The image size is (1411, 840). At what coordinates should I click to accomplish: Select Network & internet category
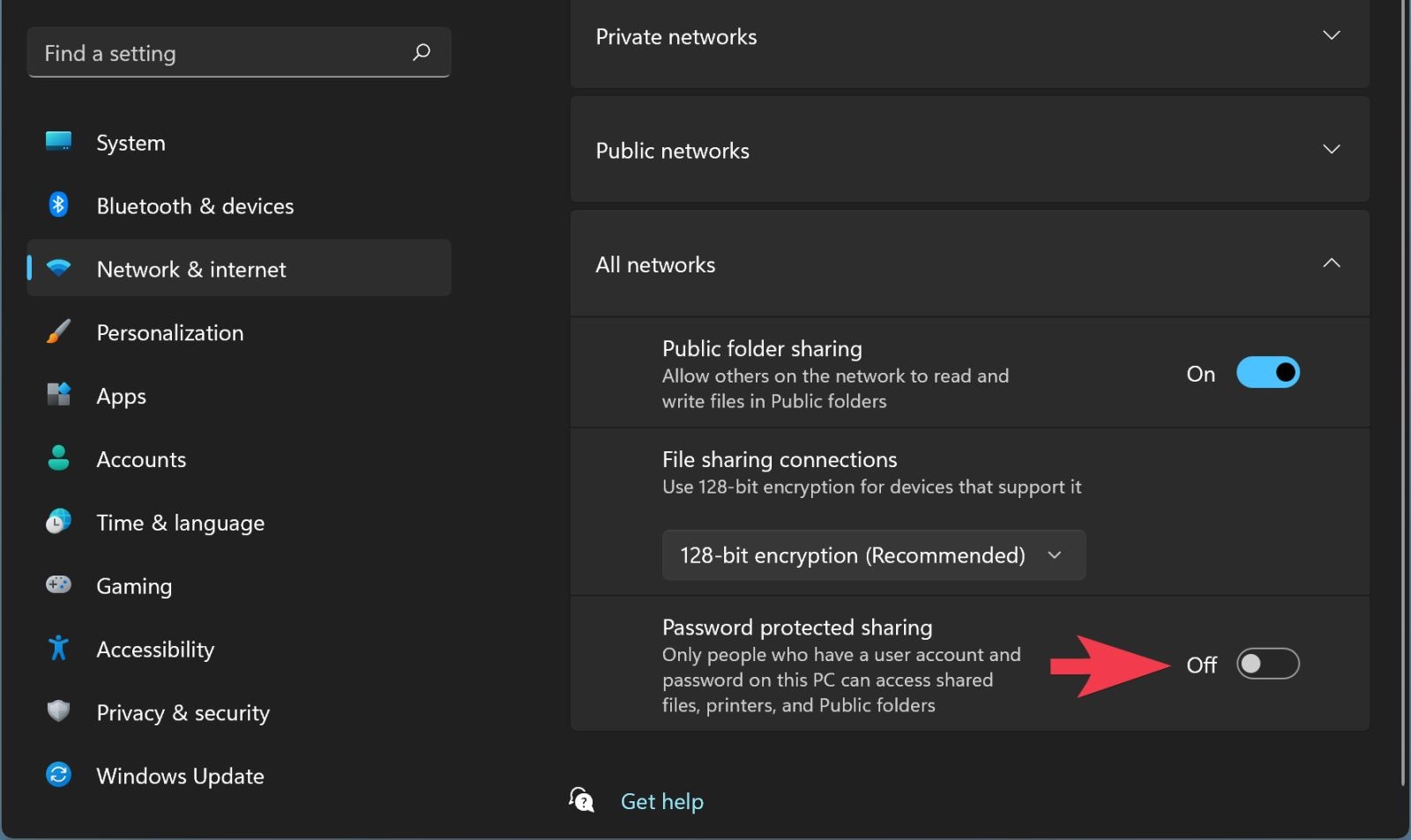(239, 268)
